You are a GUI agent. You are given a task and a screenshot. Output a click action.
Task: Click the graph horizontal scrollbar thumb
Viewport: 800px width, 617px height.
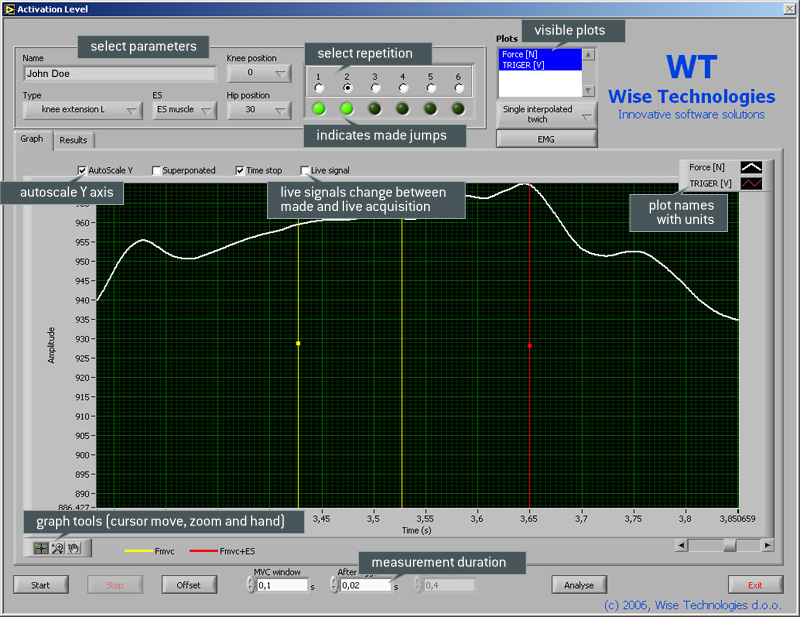tap(730, 546)
